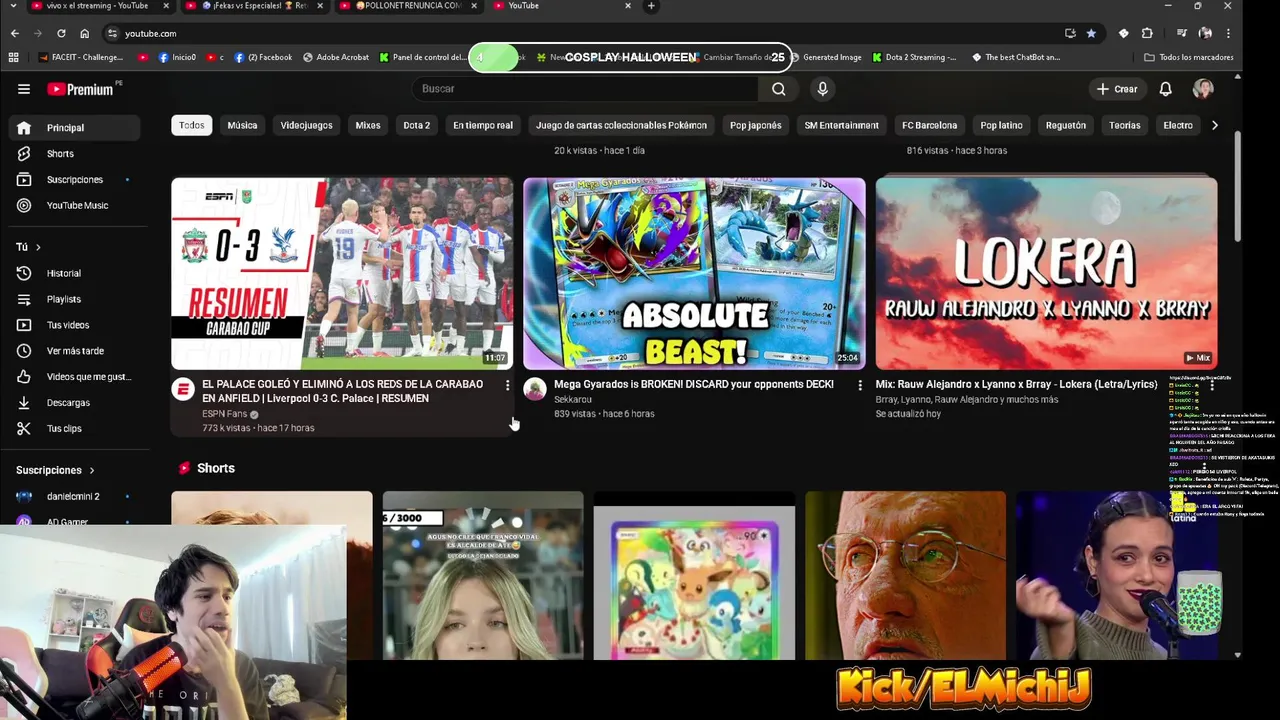Screen dimensions: 1280x720
Task: Play the Absolute Beast Gyarados thumbnail
Action: tap(694, 274)
